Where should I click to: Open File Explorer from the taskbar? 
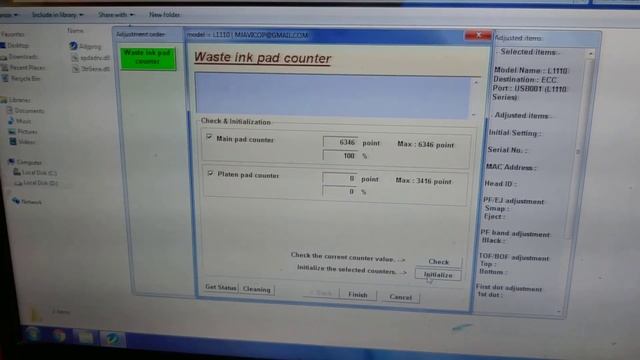86,337
